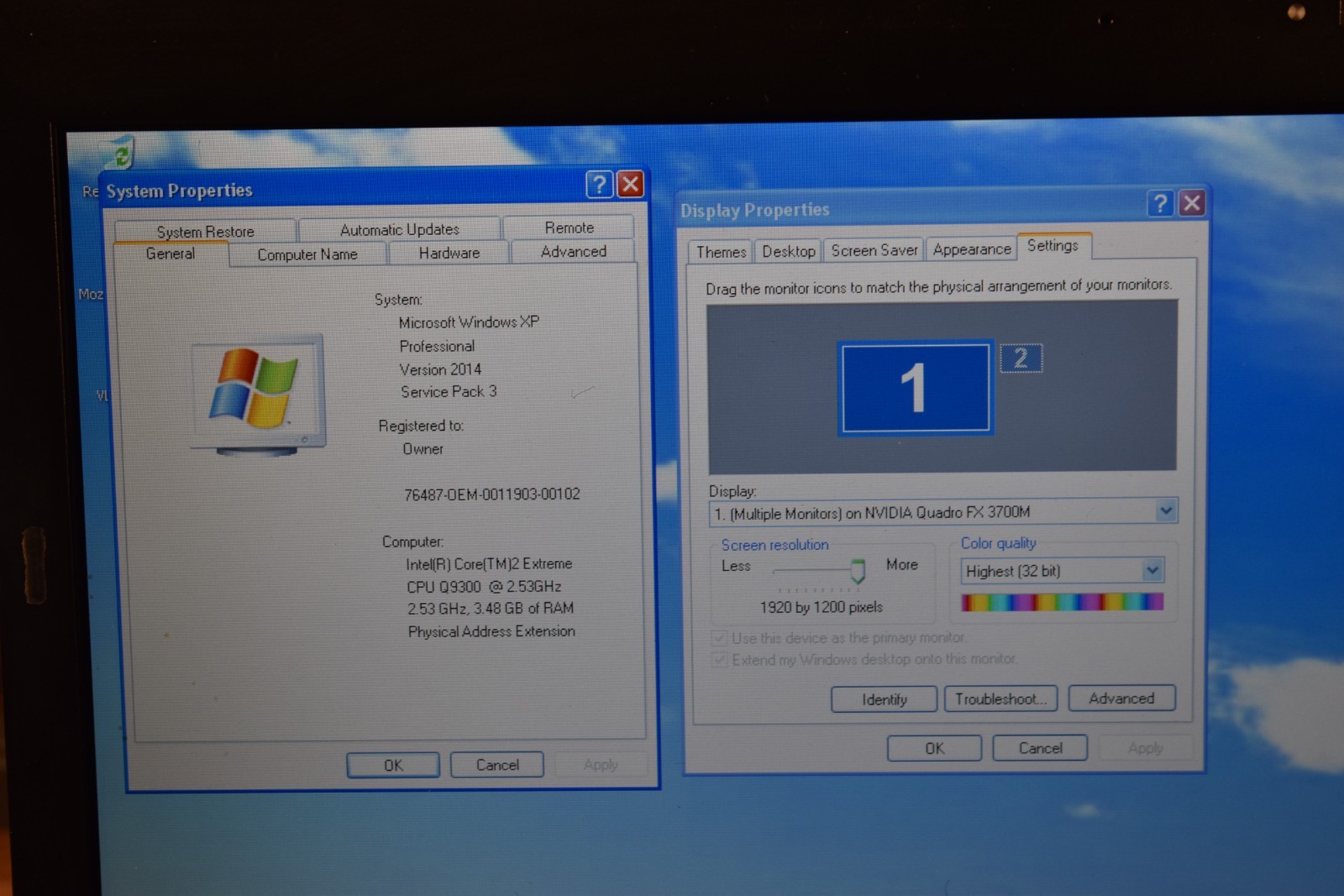Image resolution: width=1344 pixels, height=896 pixels.
Task: Click '2.53 GHz, 3.48 GB of RAM' text
Action: tap(491, 609)
